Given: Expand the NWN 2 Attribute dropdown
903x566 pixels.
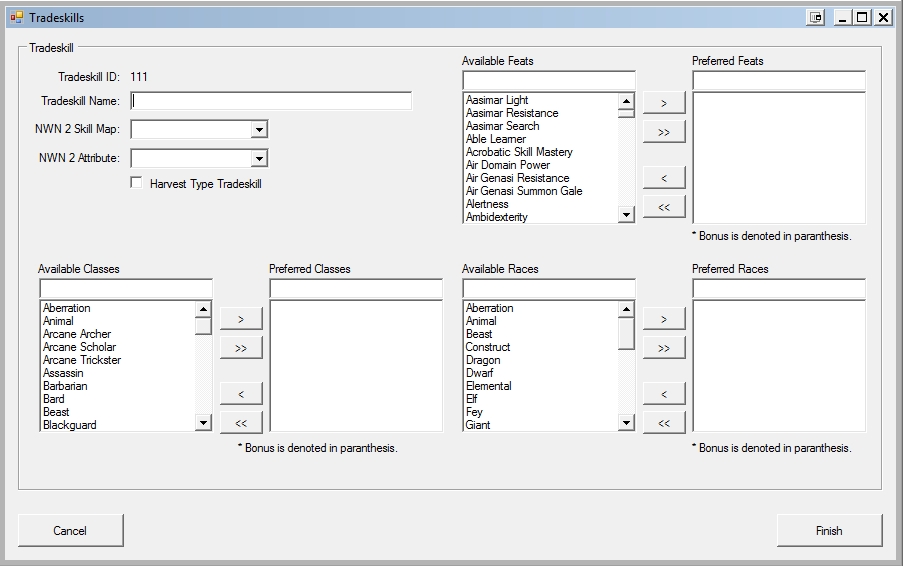Looking at the screenshot, I should tap(259, 159).
